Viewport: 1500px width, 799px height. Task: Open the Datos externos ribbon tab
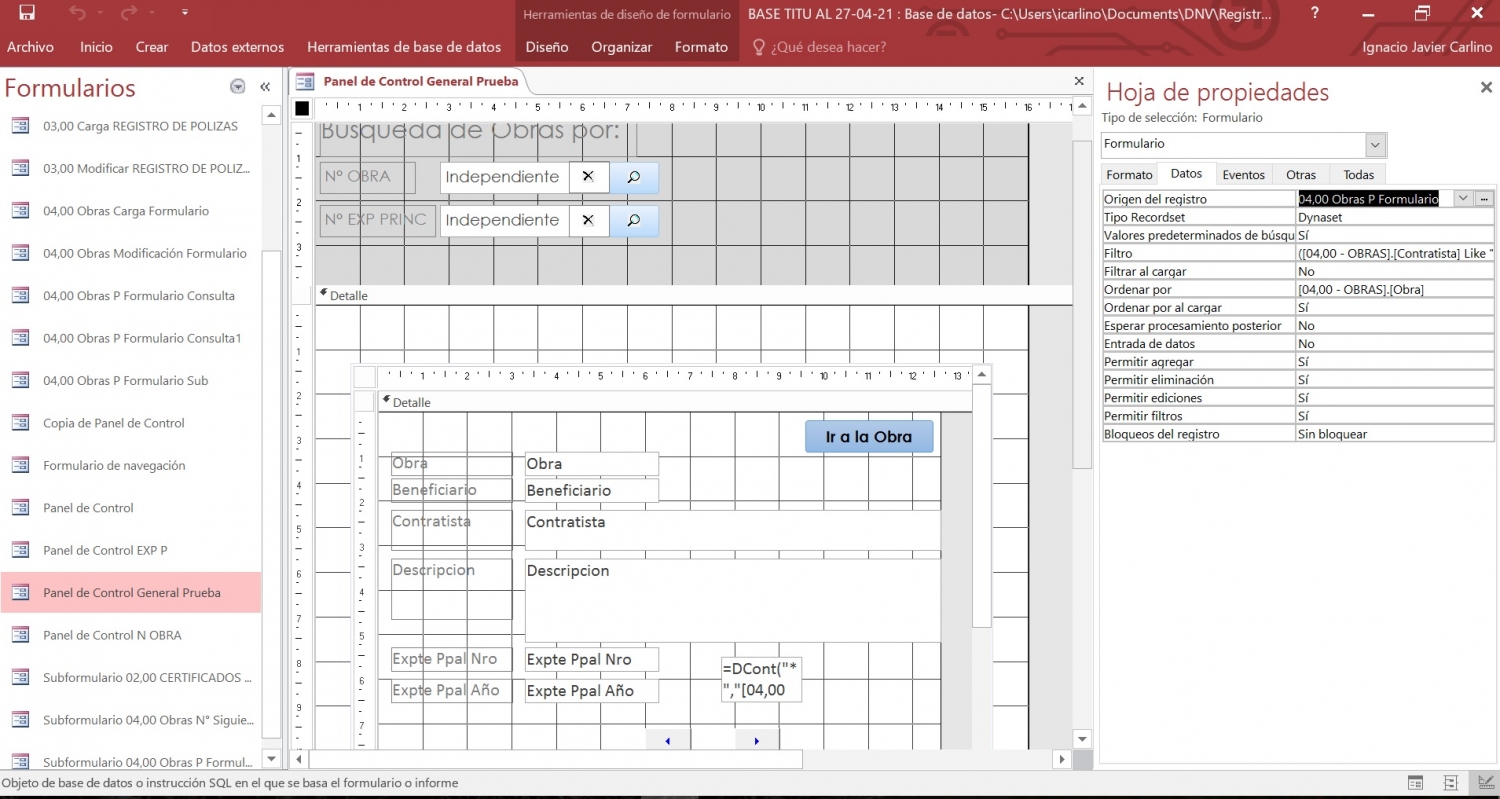point(237,47)
